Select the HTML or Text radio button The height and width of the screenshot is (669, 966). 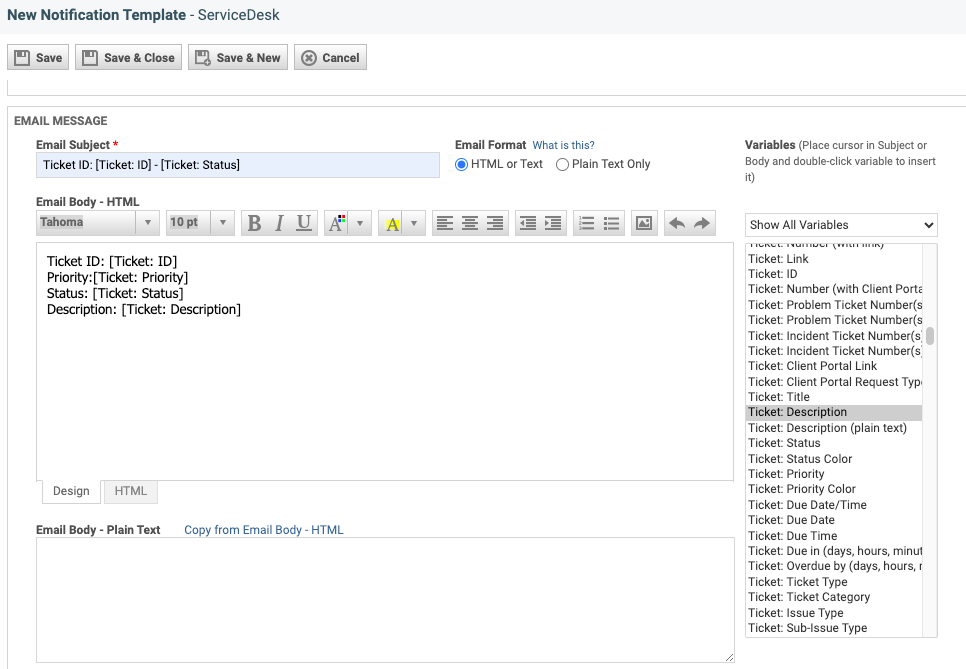point(462,164)
